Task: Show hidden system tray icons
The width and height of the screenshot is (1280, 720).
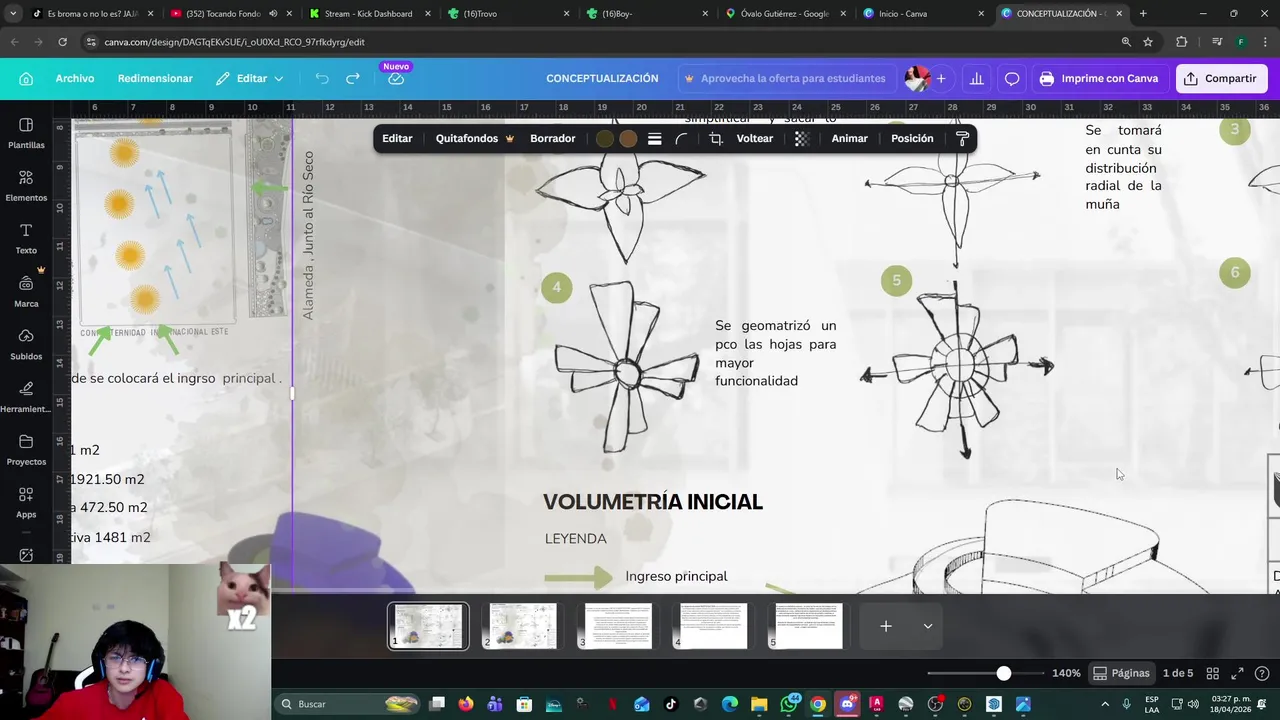Action: point(1105,704)
